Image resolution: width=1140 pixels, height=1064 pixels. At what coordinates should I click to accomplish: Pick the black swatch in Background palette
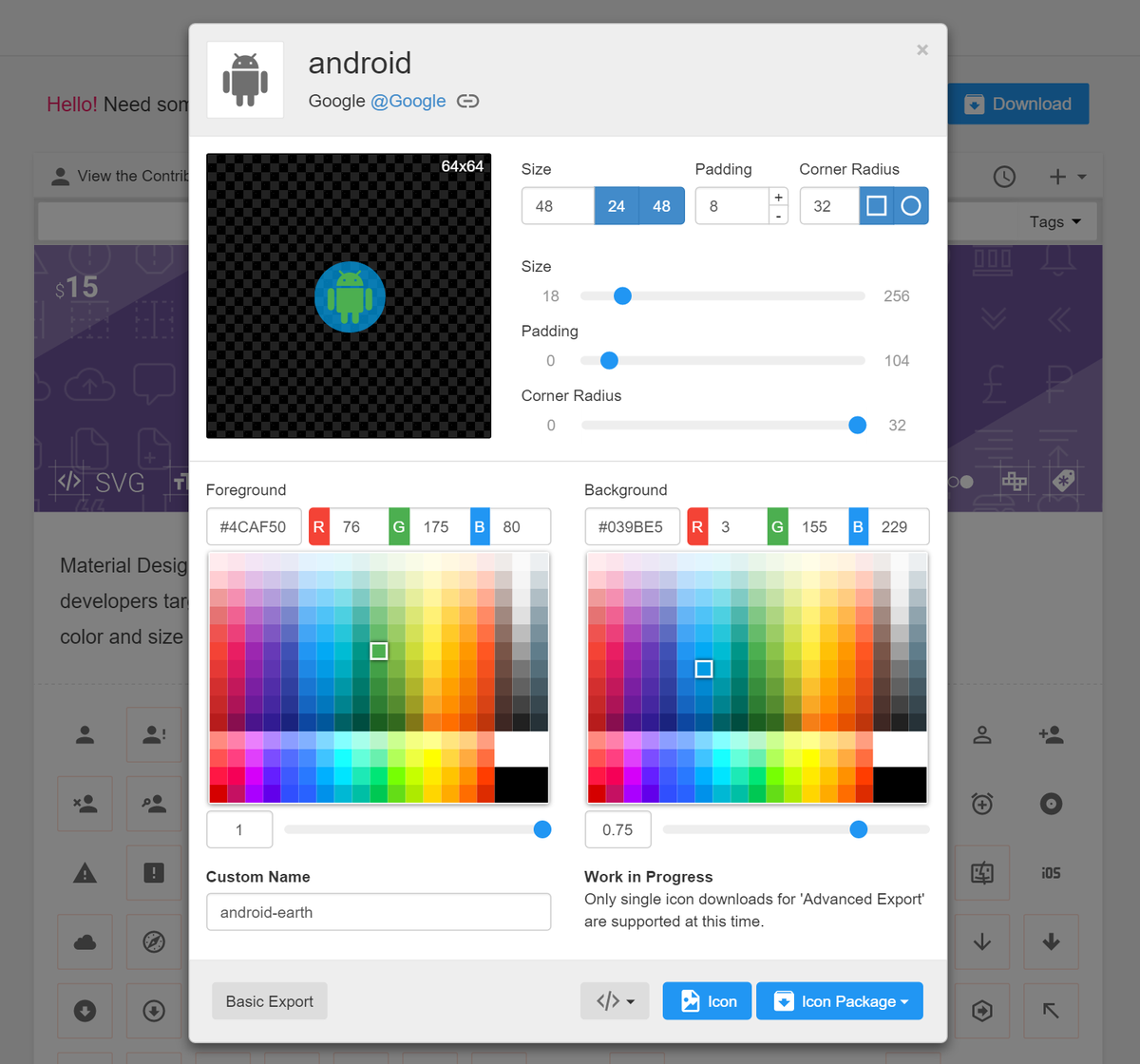point(900,785)
